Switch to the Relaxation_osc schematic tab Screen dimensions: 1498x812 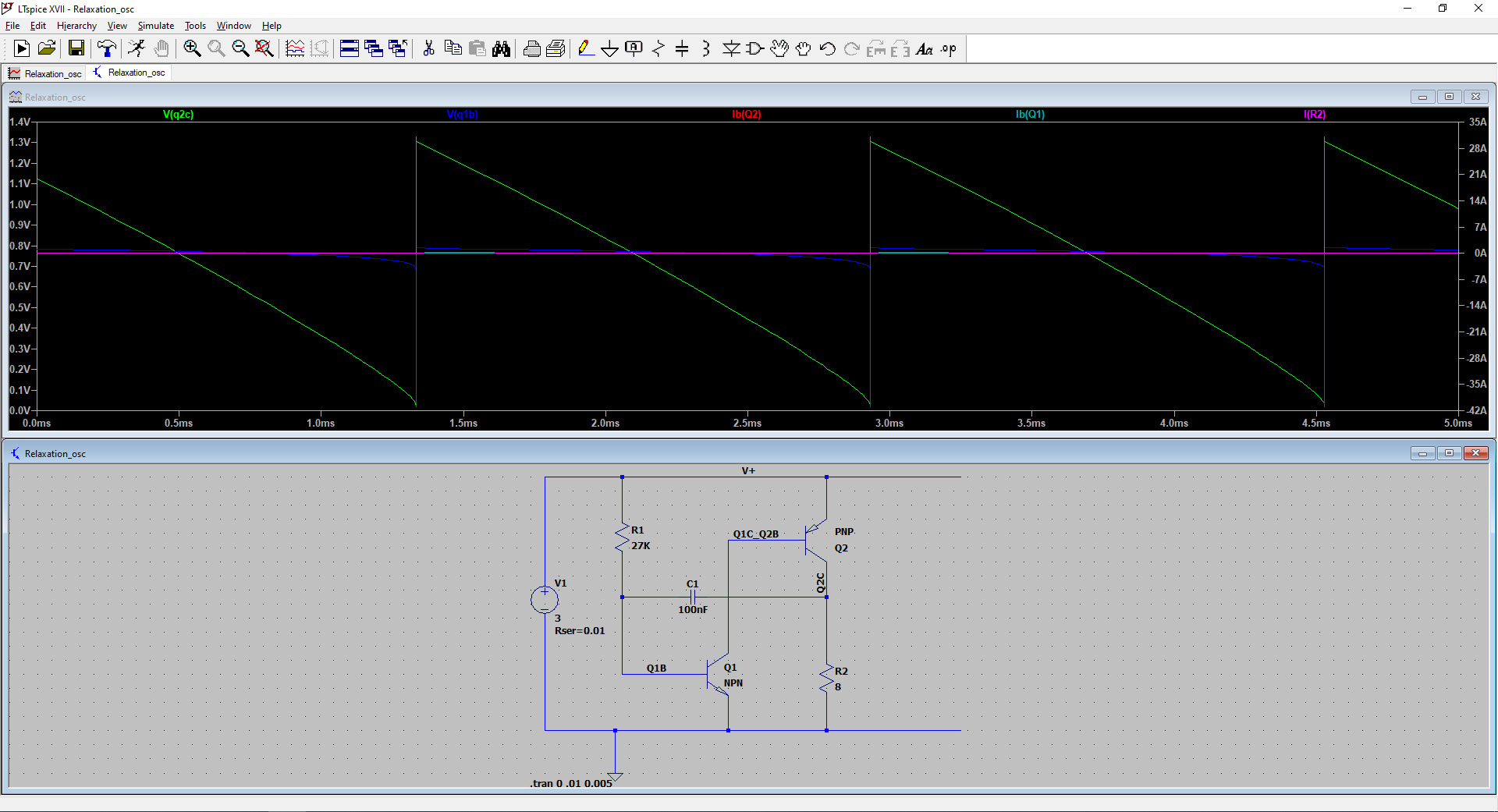coord(130,73)
